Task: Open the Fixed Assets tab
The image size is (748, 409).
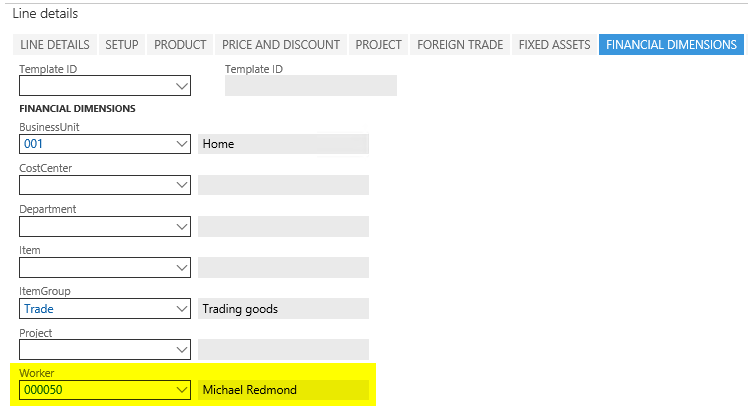Action: [x=554, y=44]
